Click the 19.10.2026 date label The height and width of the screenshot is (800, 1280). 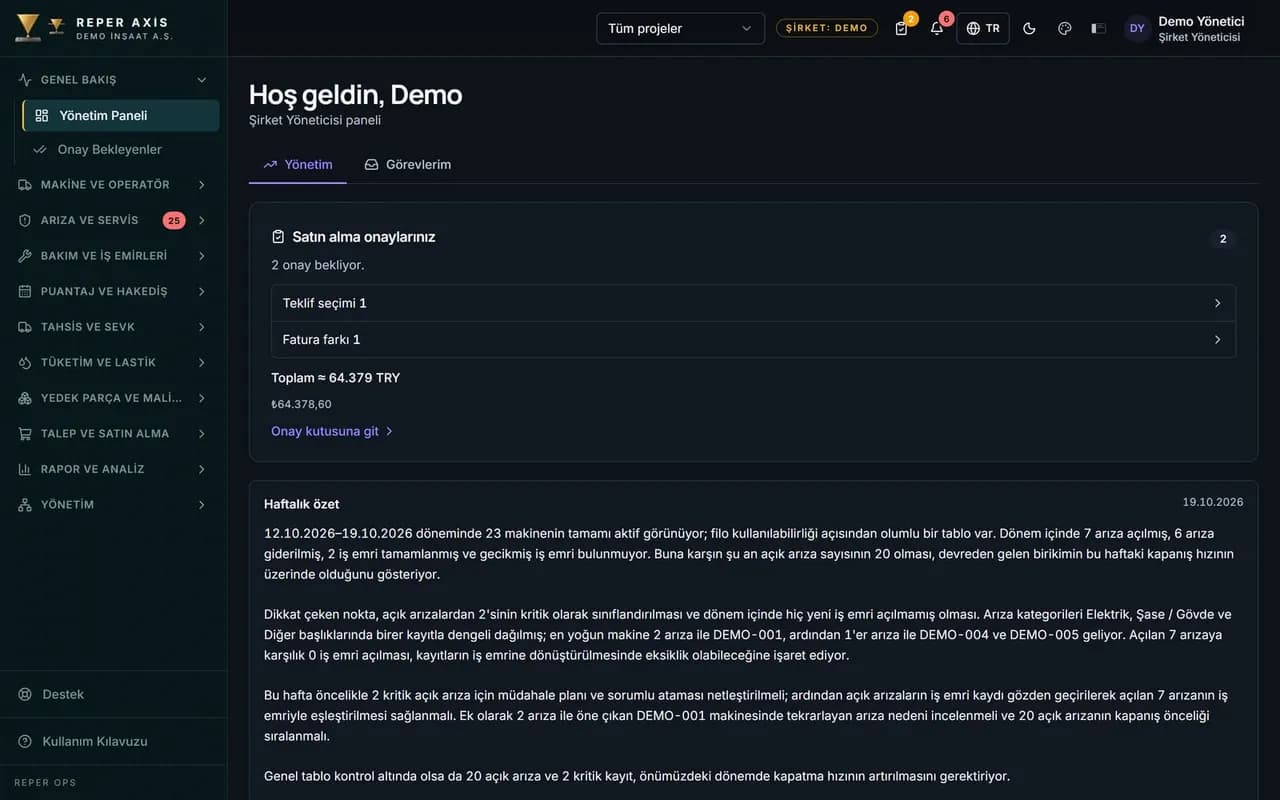[x=1213, y=502]
